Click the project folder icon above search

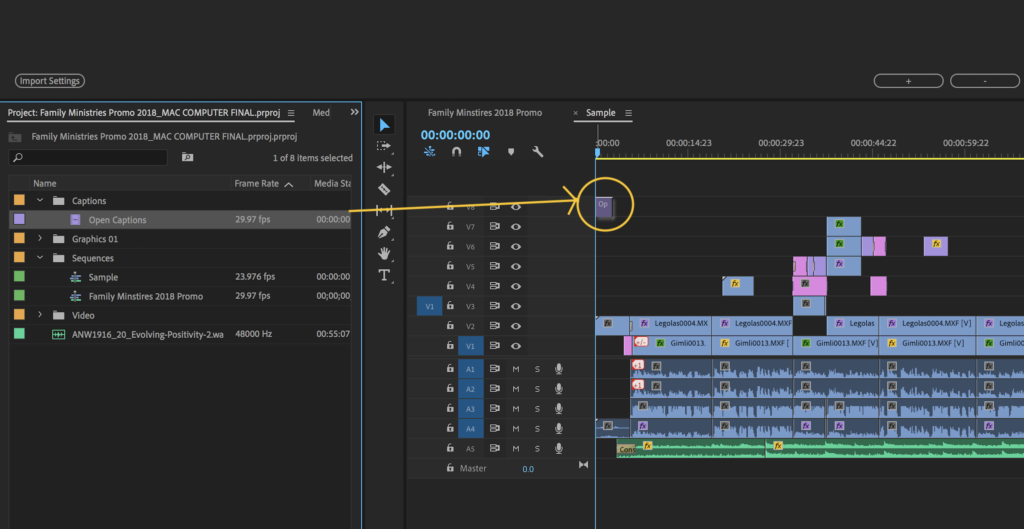point(15,137)
